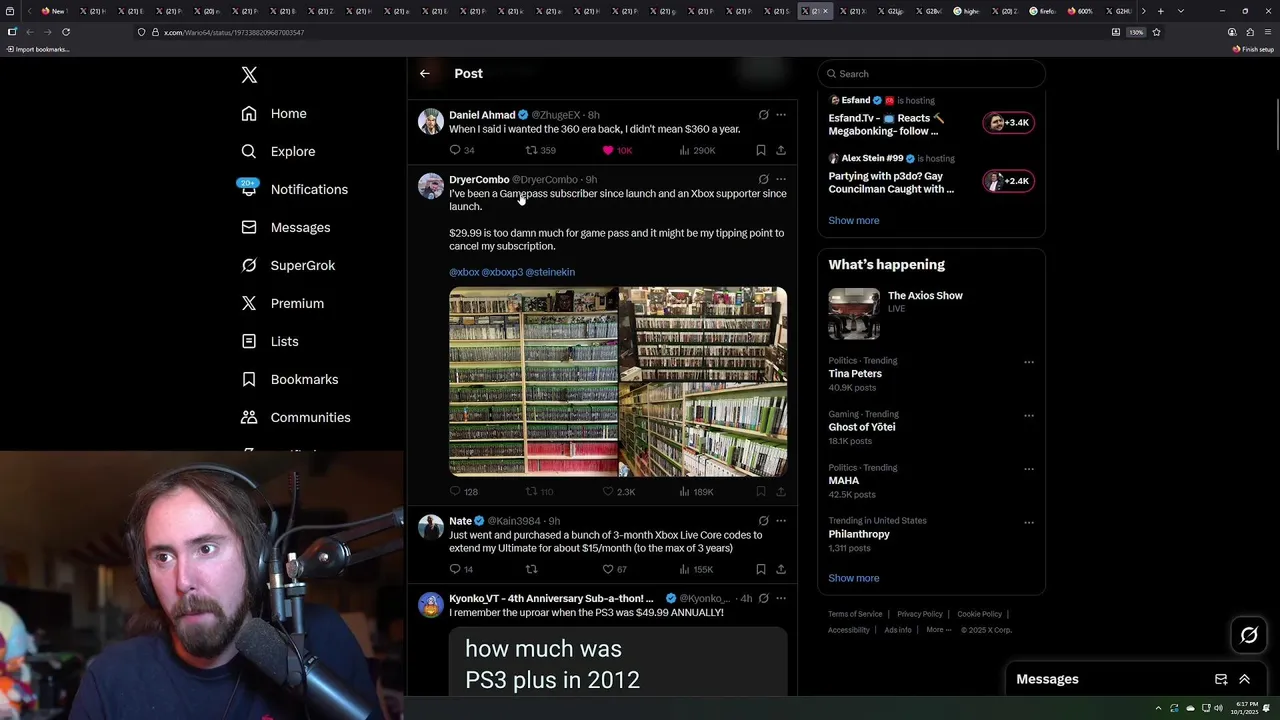
Task: Bookmark this page with star icon
Action: 1156,32
